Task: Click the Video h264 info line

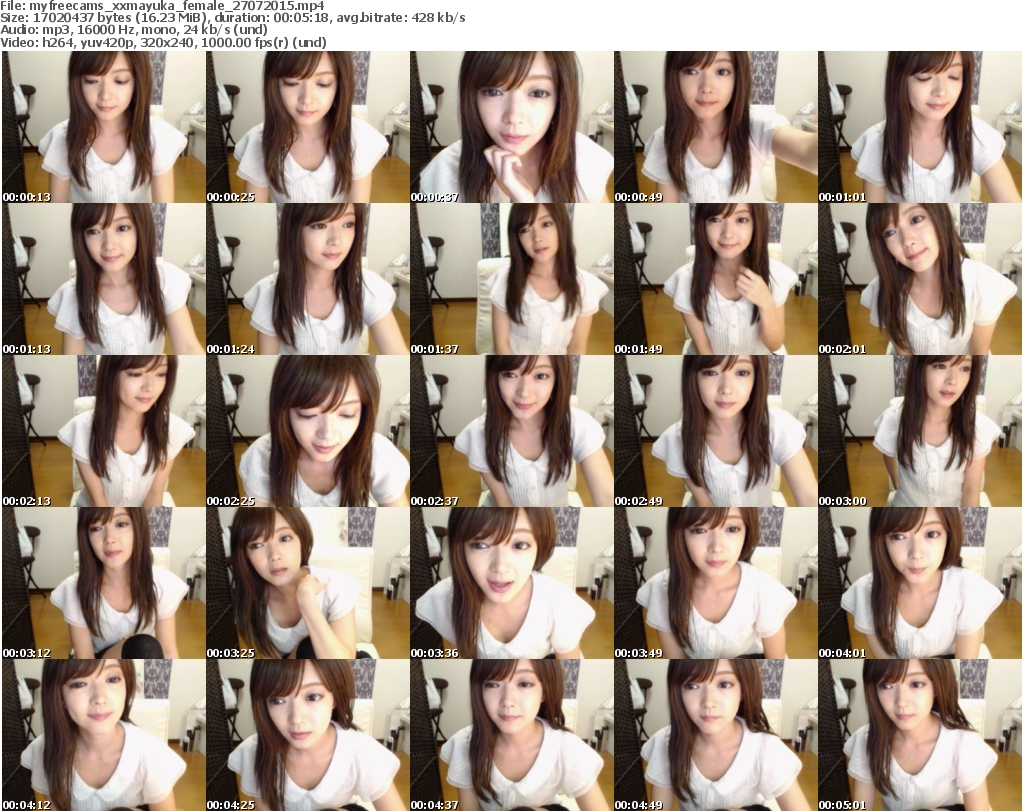Action: 163,42
